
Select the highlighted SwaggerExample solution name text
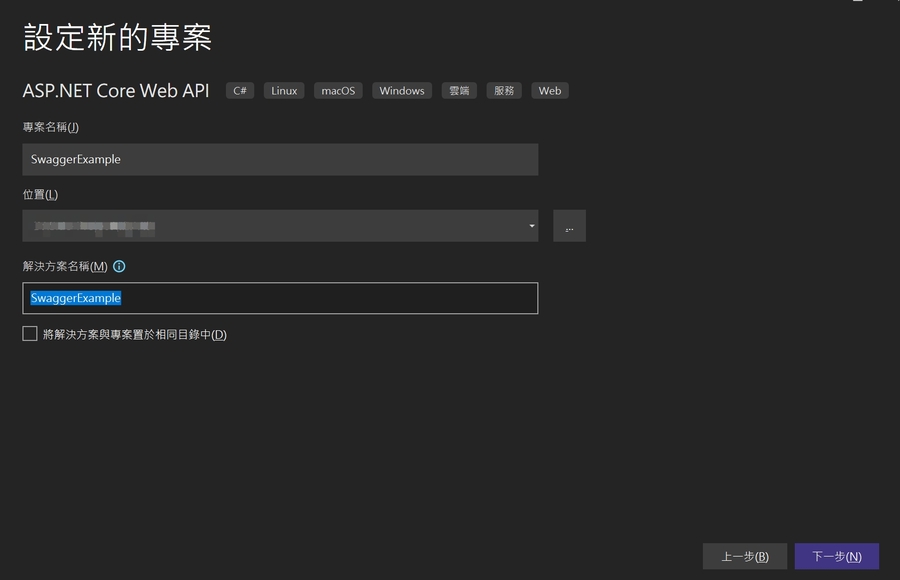[x=74, y=297]
